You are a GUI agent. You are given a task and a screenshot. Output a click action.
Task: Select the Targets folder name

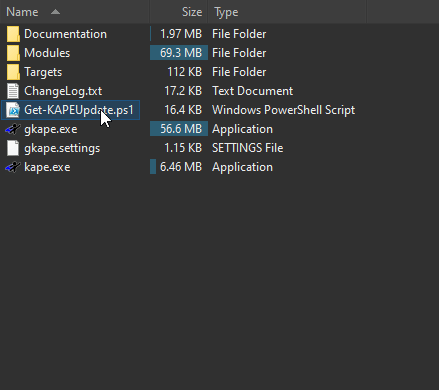[x=43, y=72]
